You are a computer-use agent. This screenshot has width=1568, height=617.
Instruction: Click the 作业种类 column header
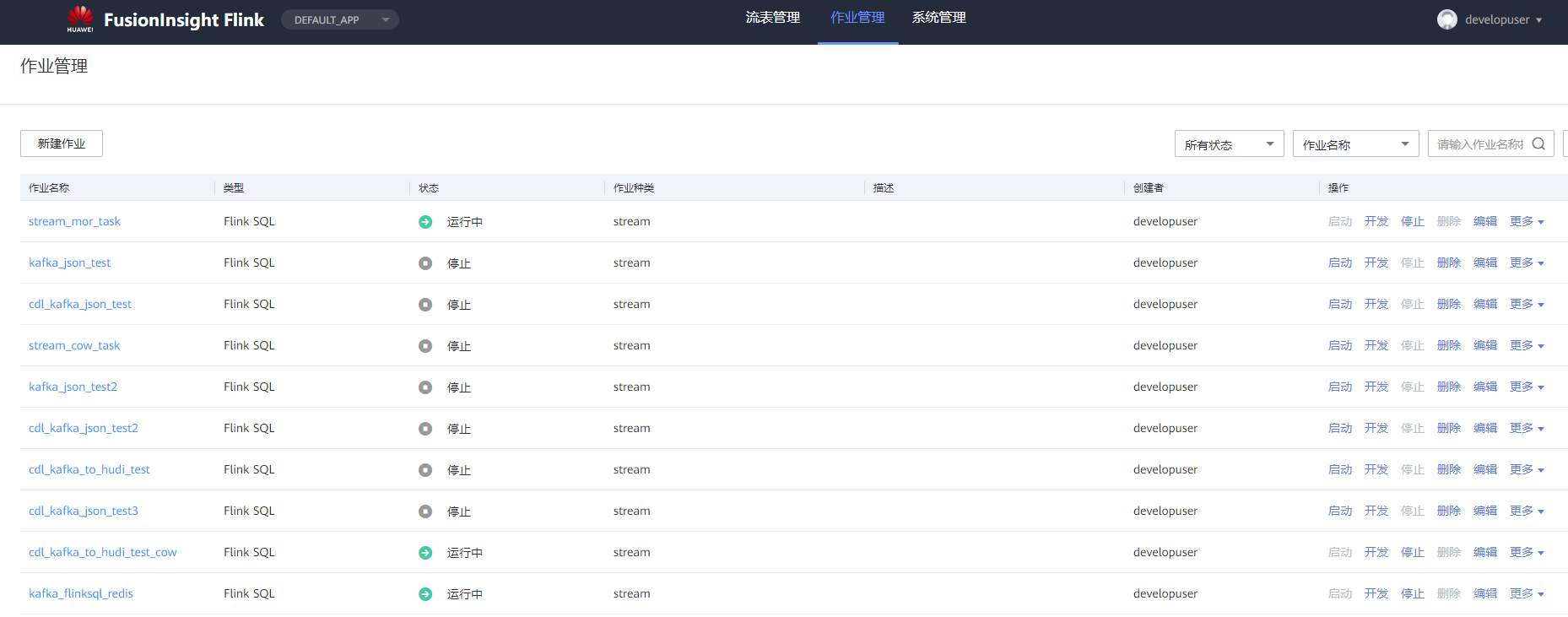pyautogui.click(x=634, y=187)
